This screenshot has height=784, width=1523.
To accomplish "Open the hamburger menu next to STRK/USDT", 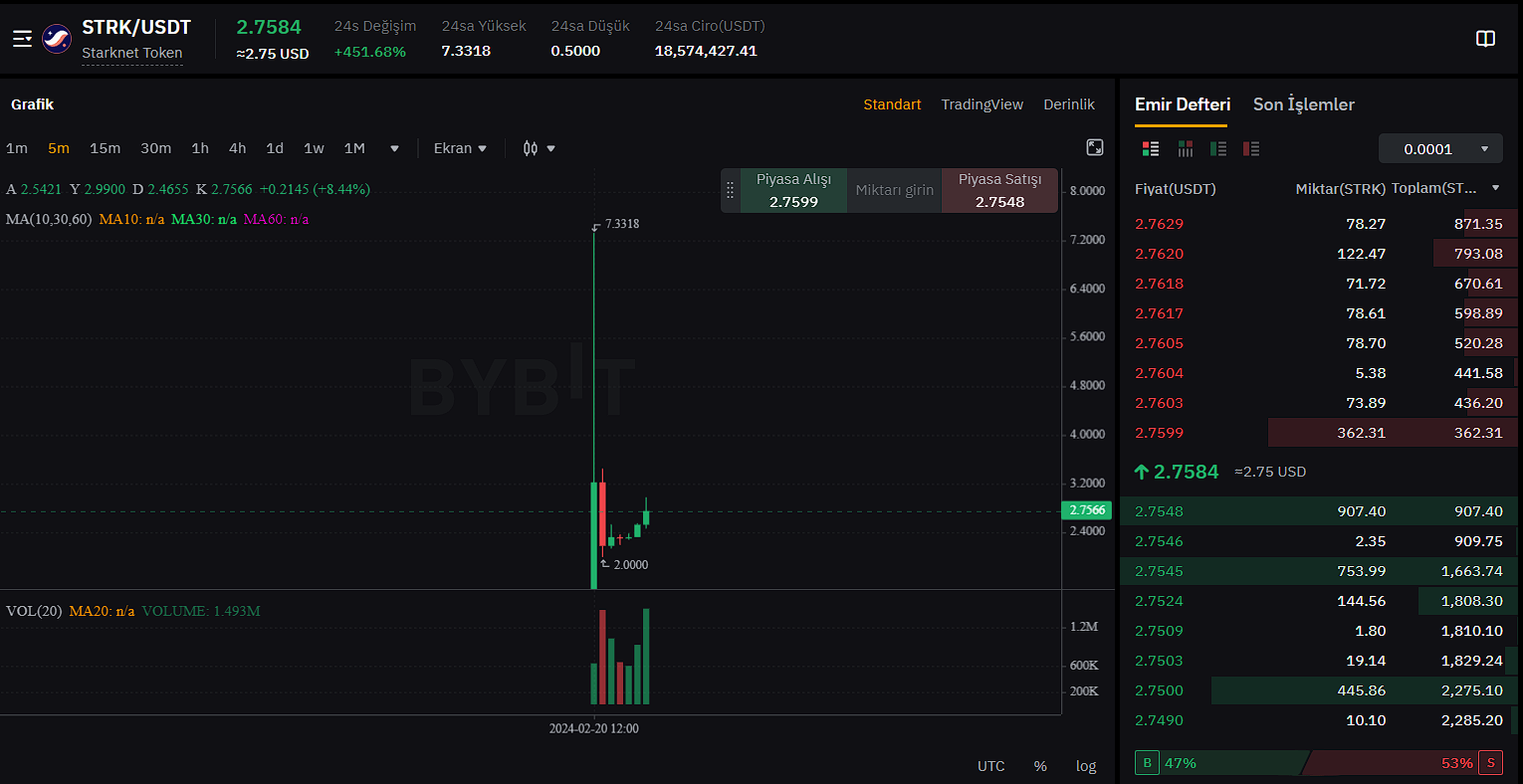I will click(x=22, y=39).
